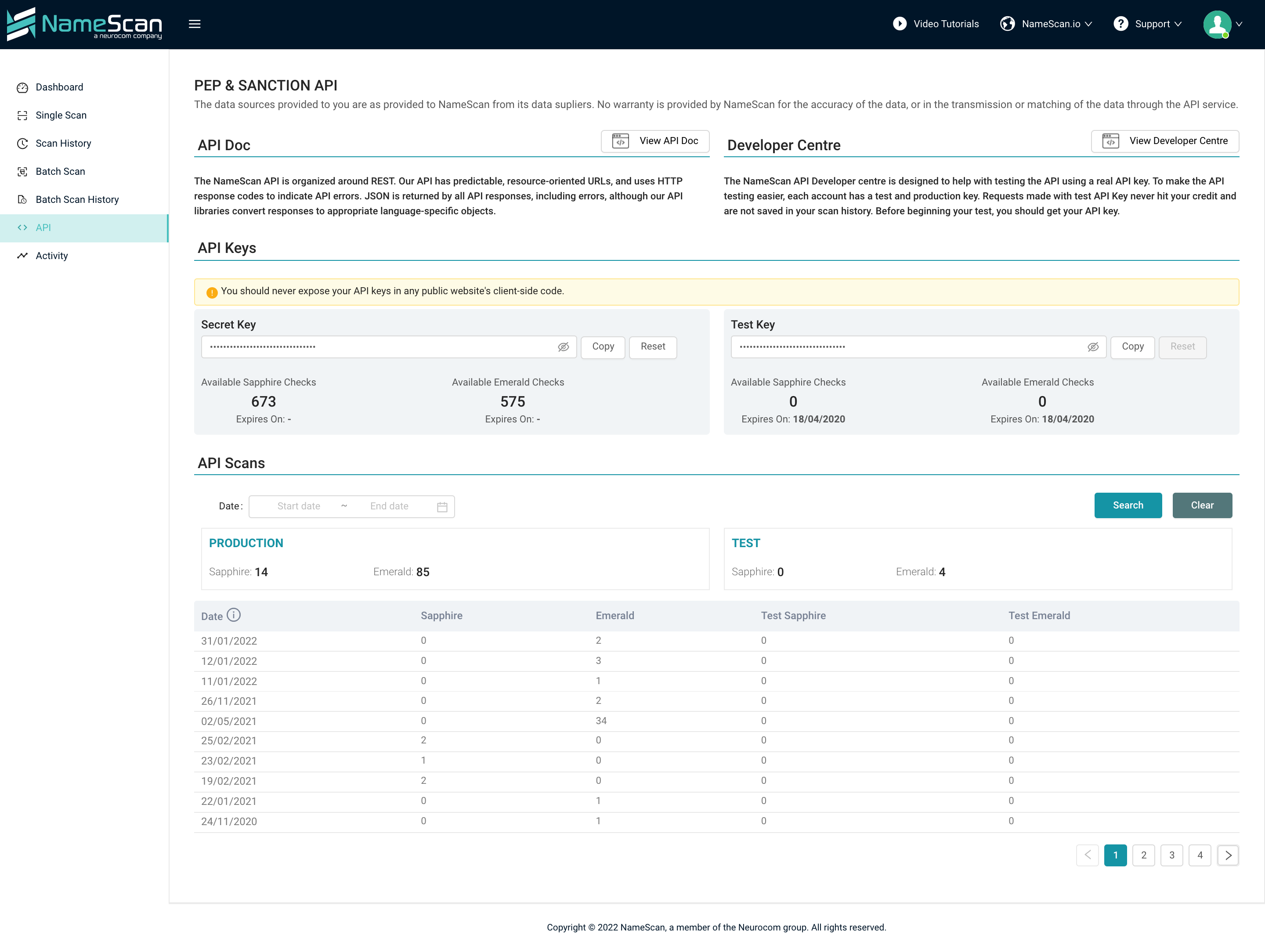Toggle the hamburger sidebar menu

point(195,24)
